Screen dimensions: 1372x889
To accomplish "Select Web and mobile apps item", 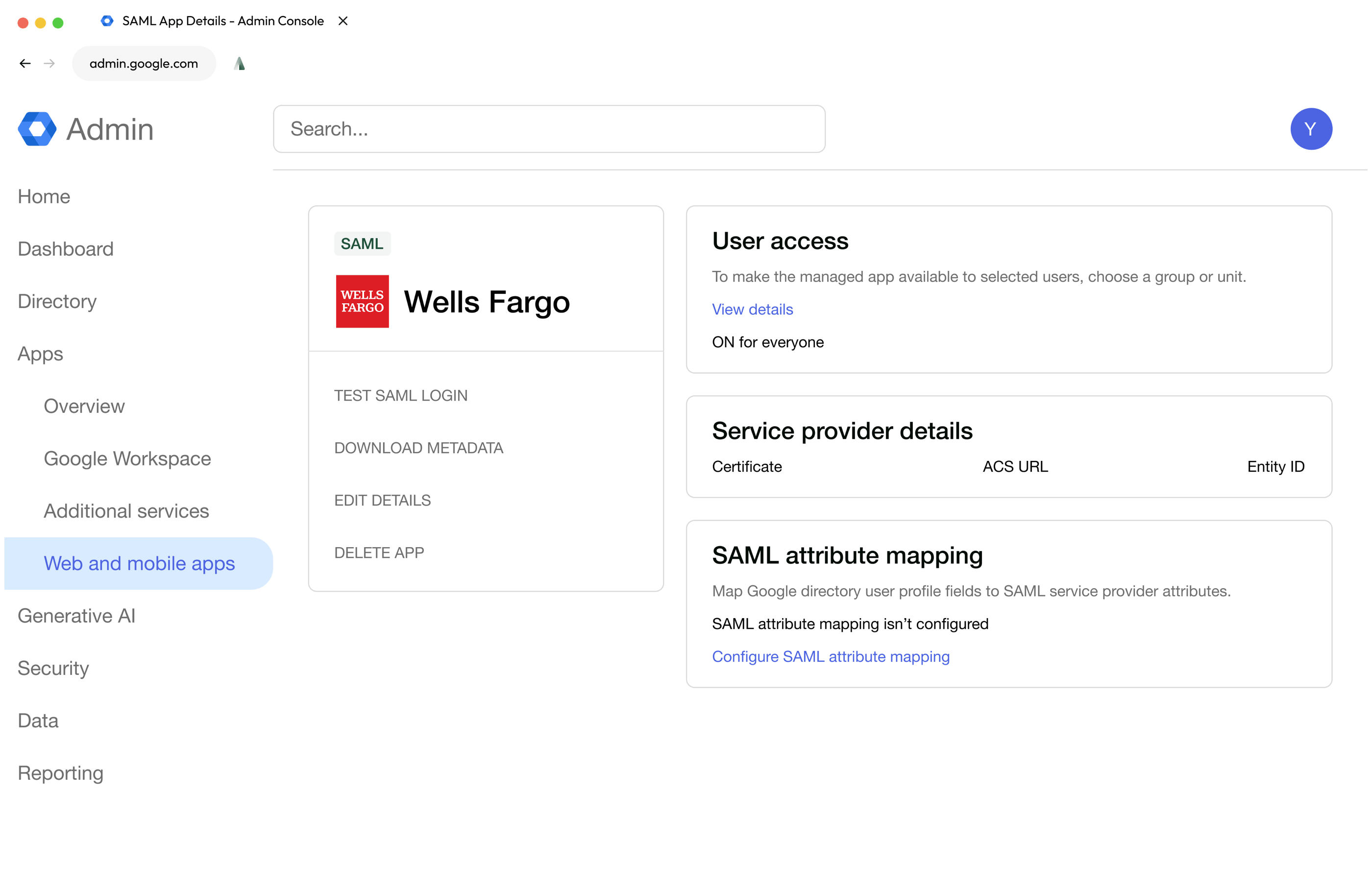I will 138,563.
